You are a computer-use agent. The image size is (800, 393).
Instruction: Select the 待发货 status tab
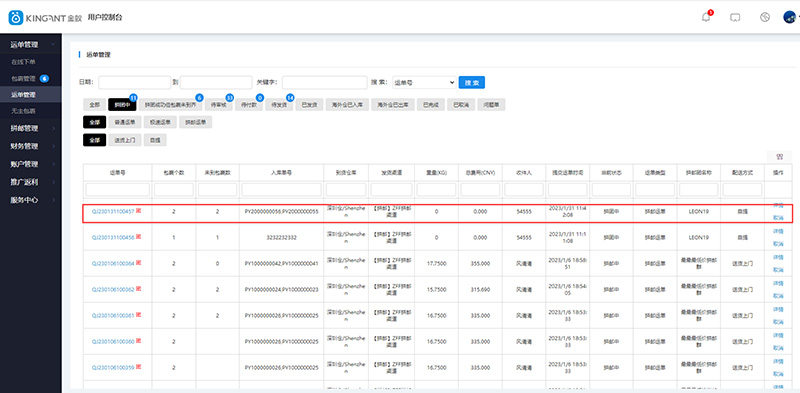(x=279, y=105)
